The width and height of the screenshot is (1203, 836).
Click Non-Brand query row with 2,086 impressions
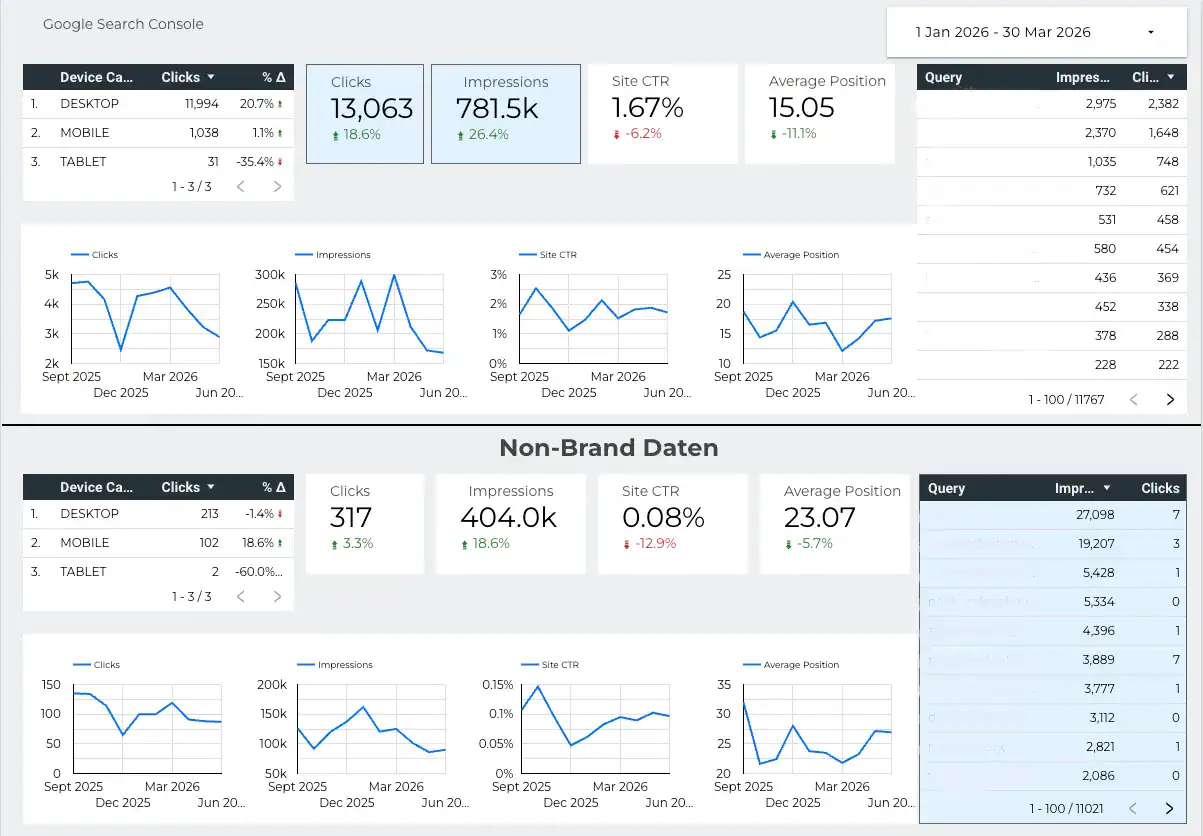[1053, 776]
